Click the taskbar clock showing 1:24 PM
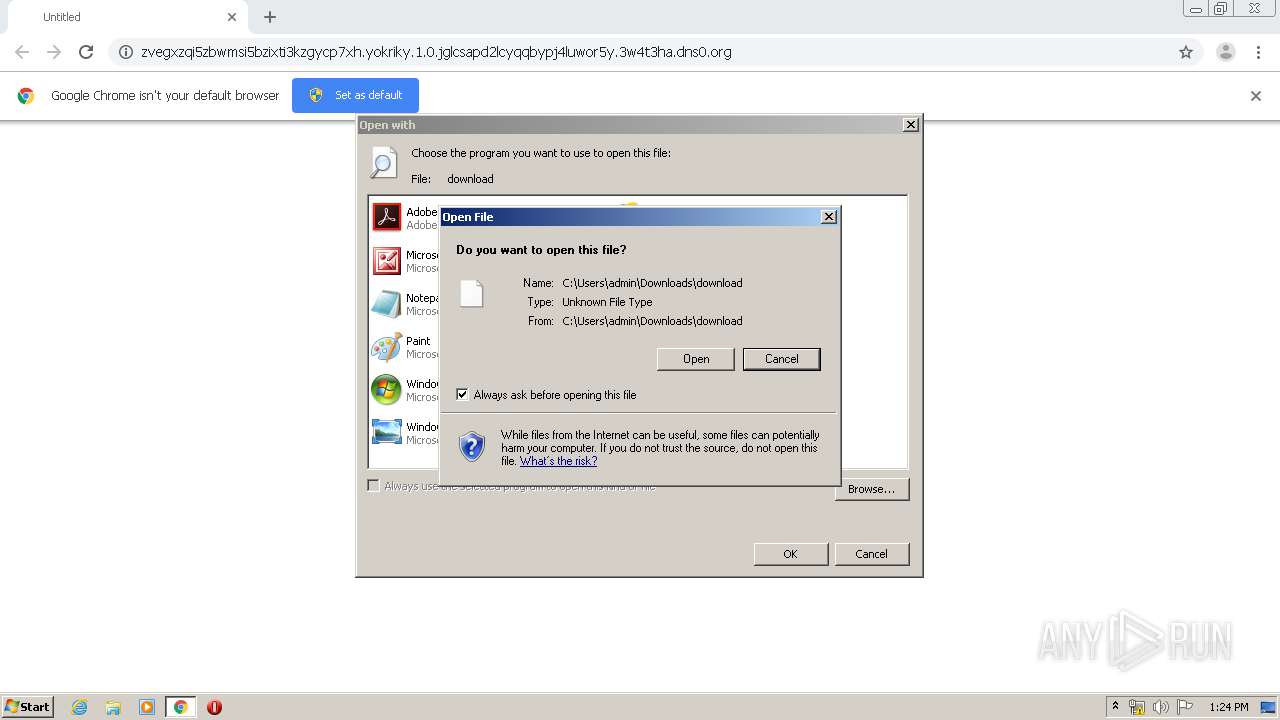Image resolution: width=1280 pixels, height=720 pixels. coord(1229,707)
